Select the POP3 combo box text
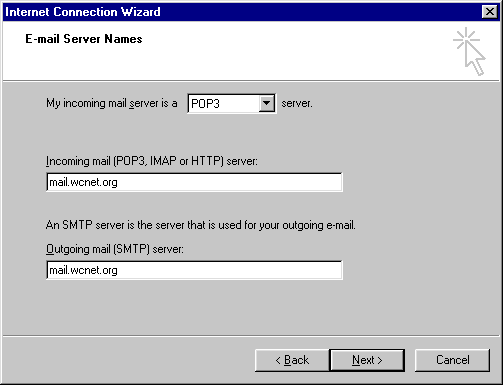This screenshot has width=503, height=385. pos(205,104)
